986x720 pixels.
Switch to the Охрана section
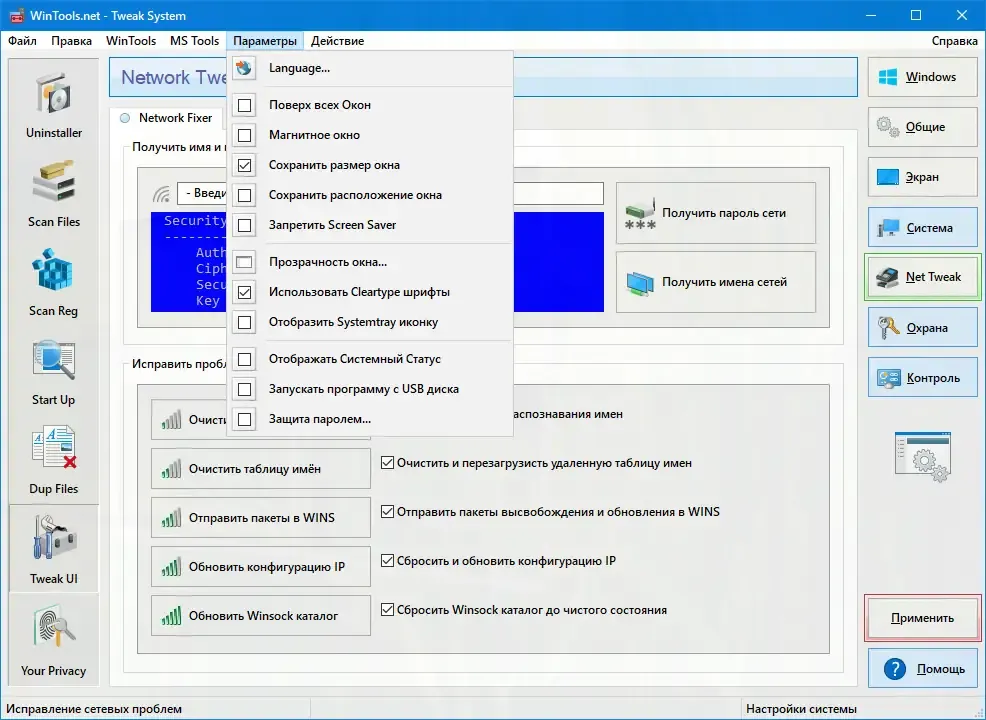pyautogui.click(x=922, y=328)
